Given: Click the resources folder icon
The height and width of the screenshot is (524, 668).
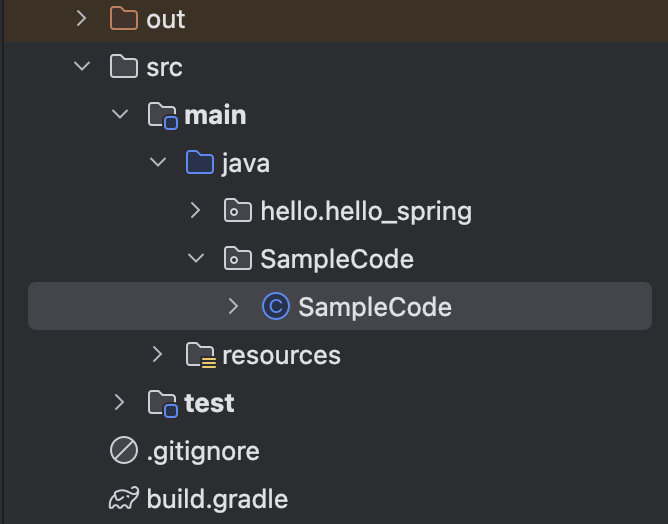Looking at the screenshot, I should [x=200, y=355].
